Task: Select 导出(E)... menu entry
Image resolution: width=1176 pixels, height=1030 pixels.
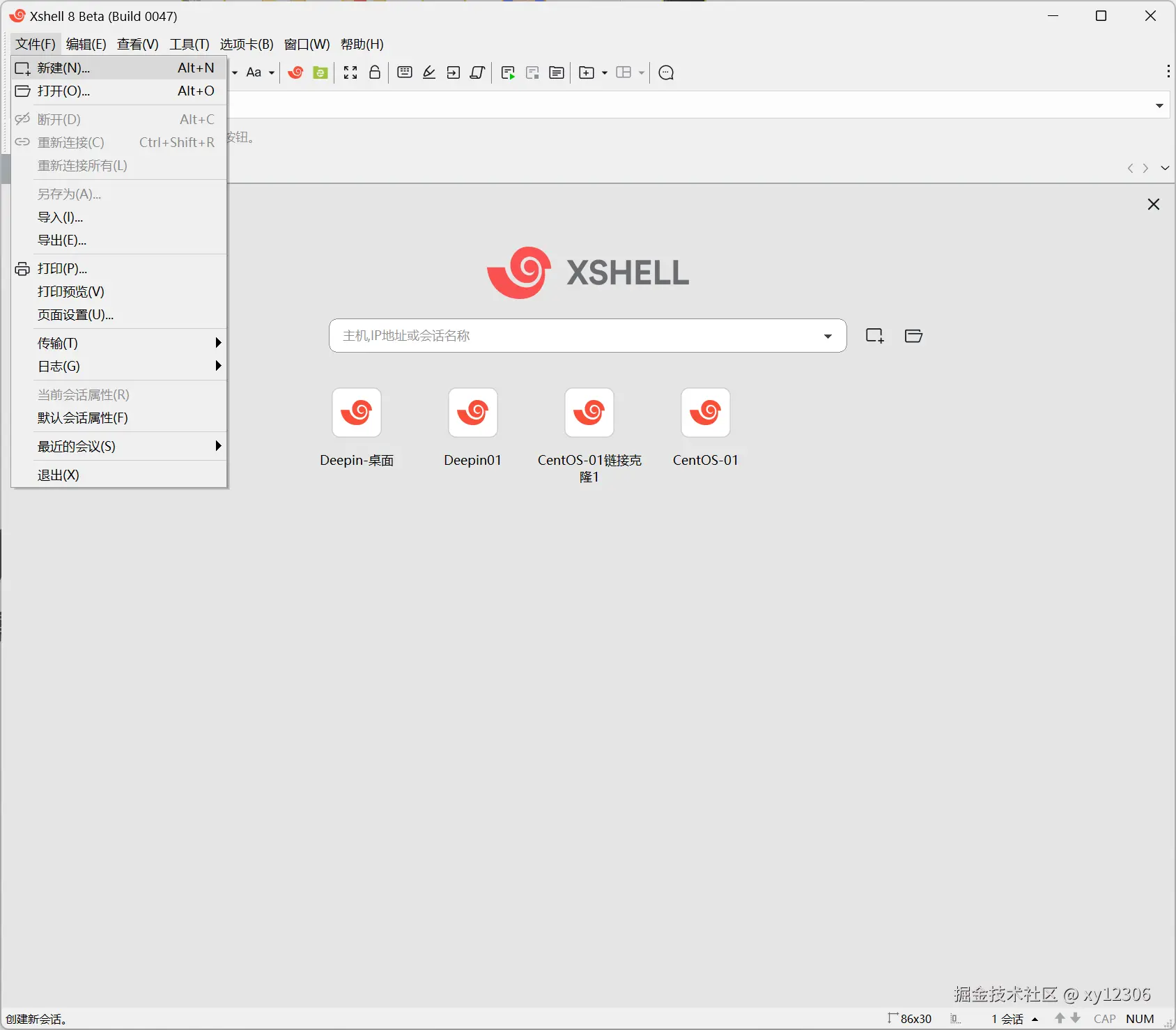Action: click(x=120, y=240)
